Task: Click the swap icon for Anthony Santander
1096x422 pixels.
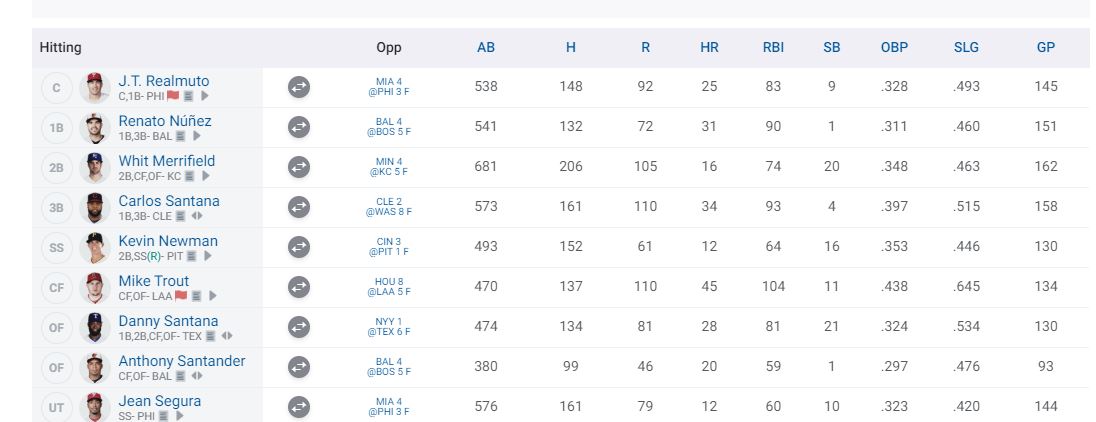Action: pyautogui.click(x=298, y=368)
